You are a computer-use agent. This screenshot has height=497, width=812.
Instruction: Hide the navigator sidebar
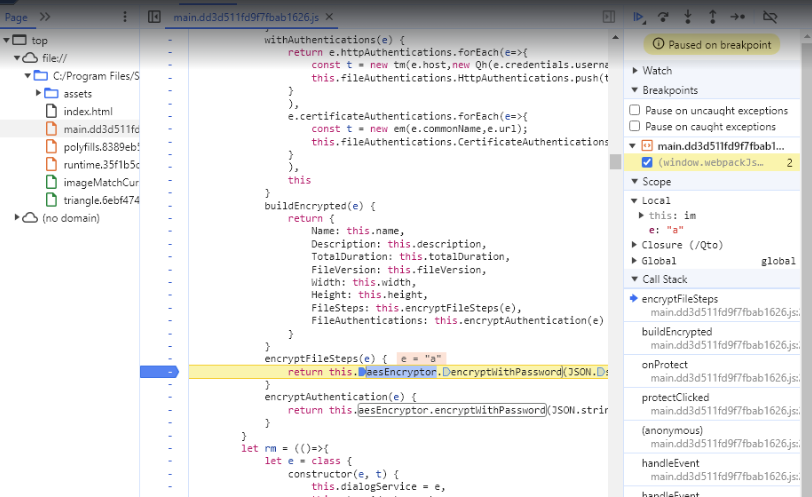coord(154,17)
